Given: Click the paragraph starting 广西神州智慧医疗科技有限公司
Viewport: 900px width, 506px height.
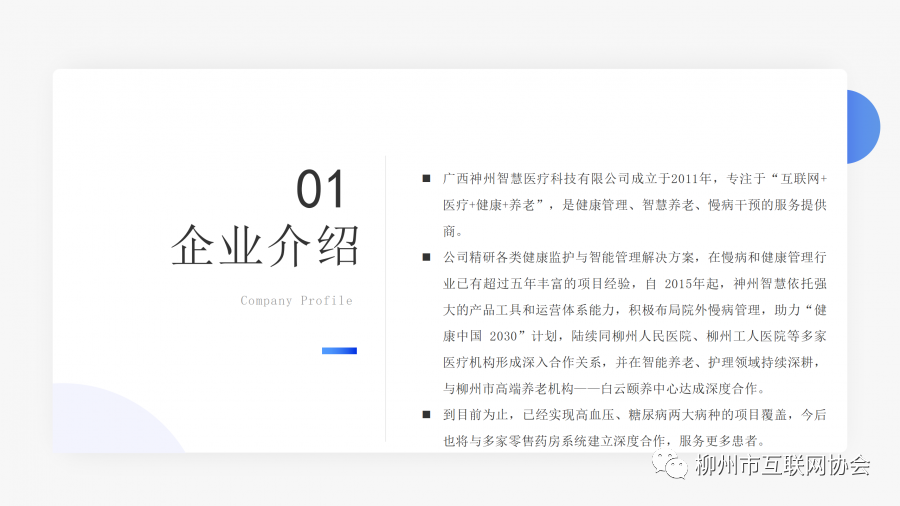Looking at the screenshot, I should tap(634, 205).
